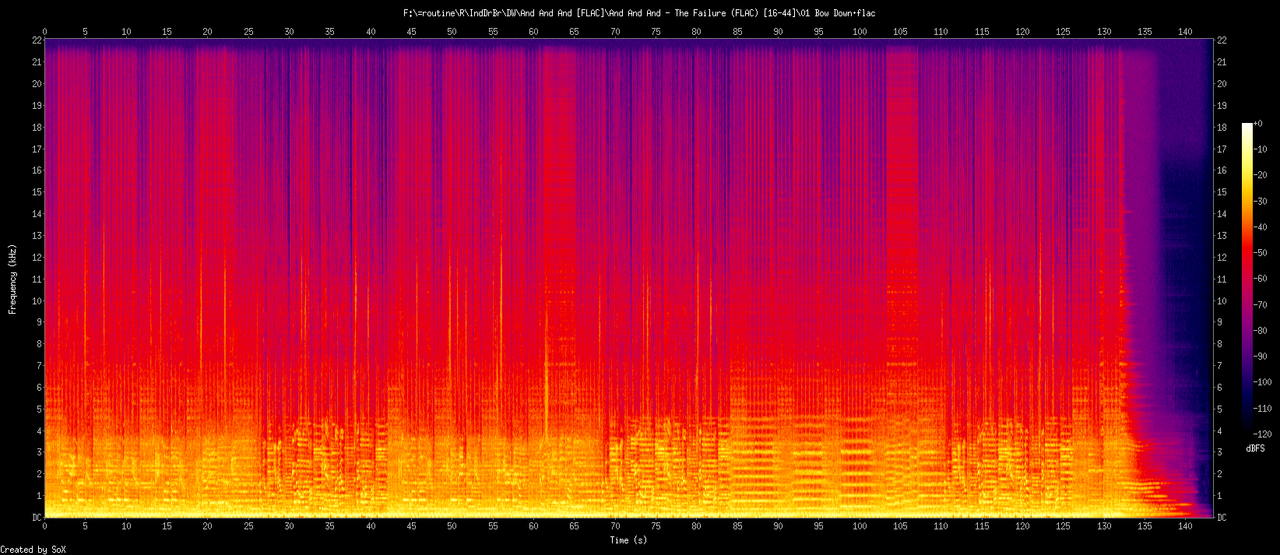
Task: Click the "50" tick on the bottom time axis
Action: pyautogui.click(x=452, y=528)
